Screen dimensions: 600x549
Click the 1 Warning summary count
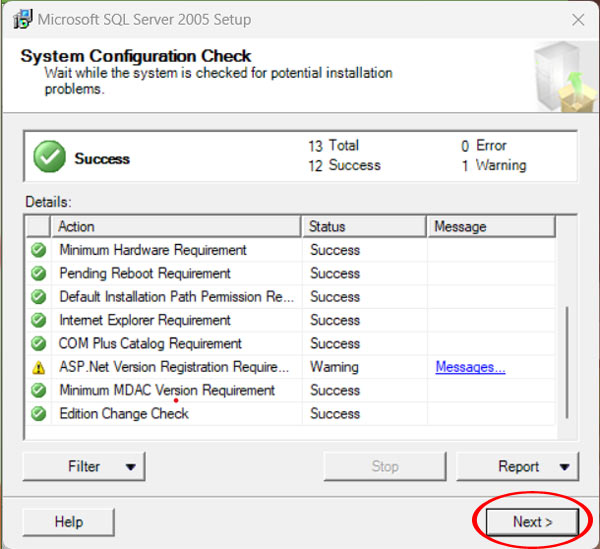494,165
